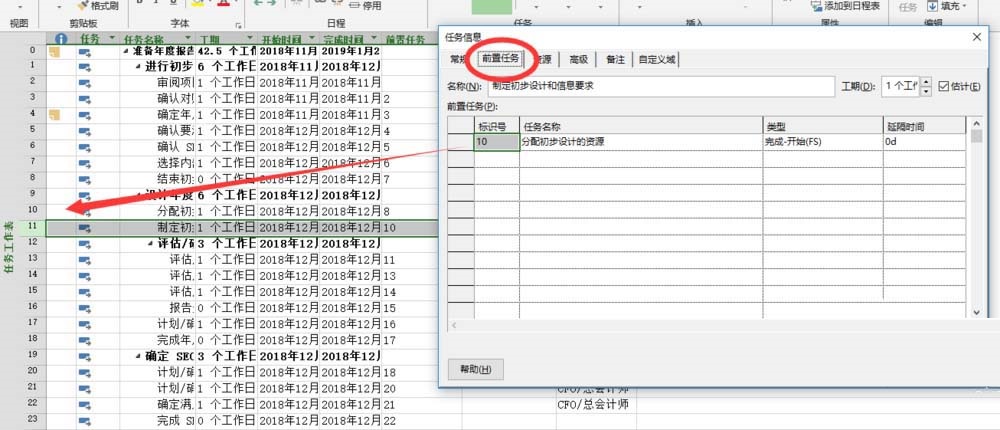Click the task mode icon in row 12
This screenshot has height=430, width=1000.
[x=85, y=244]
